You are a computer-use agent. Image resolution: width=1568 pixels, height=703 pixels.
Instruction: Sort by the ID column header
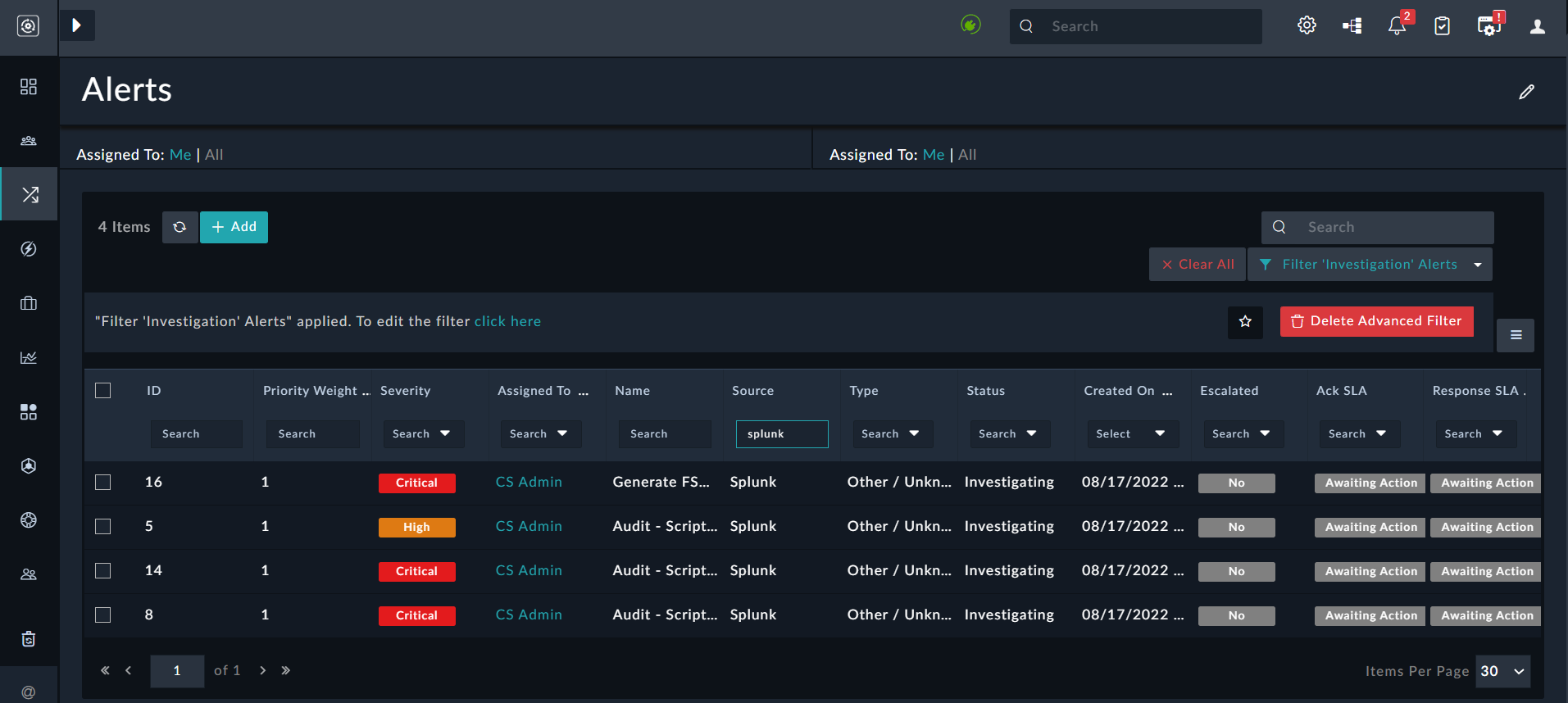pyautogui.click(x=153, y=391)
